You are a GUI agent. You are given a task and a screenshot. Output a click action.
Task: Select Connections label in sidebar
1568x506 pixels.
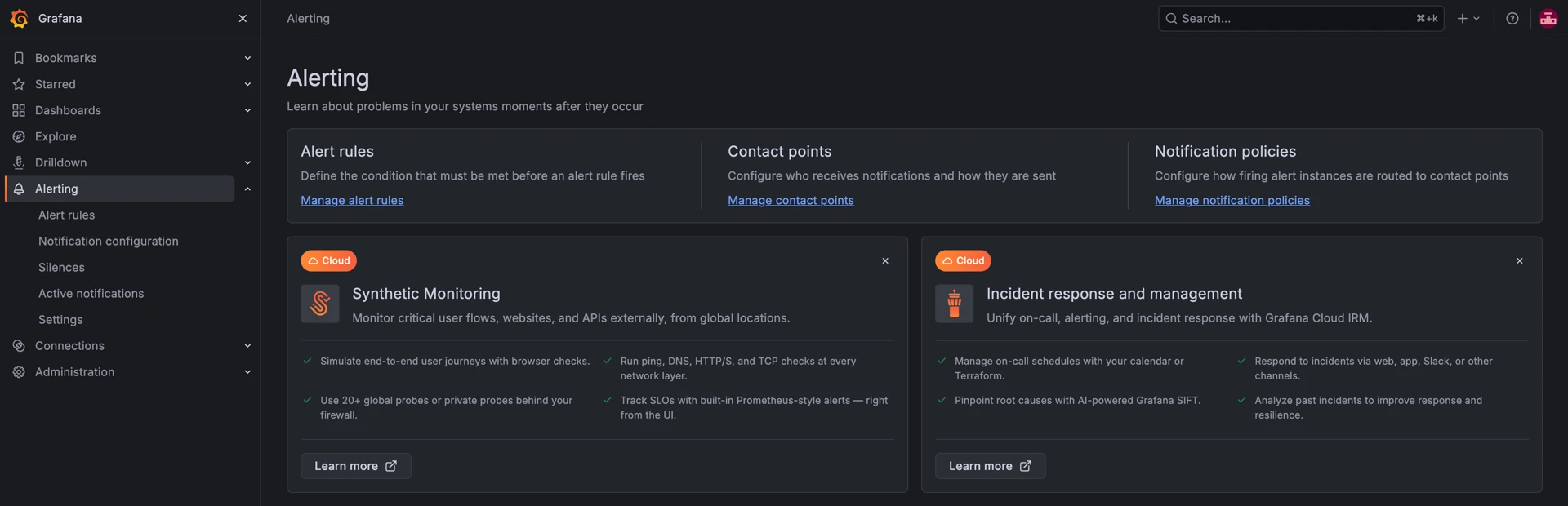69,345
